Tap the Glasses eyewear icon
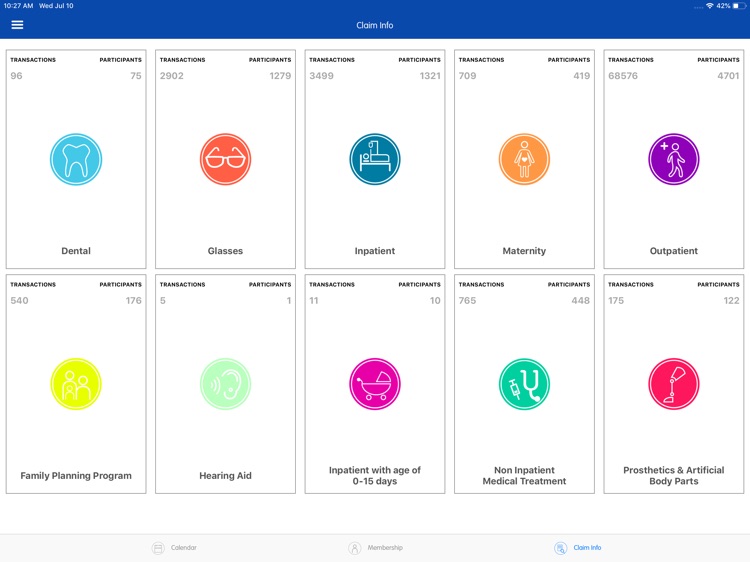750x562 pixels. coord(225,159)
